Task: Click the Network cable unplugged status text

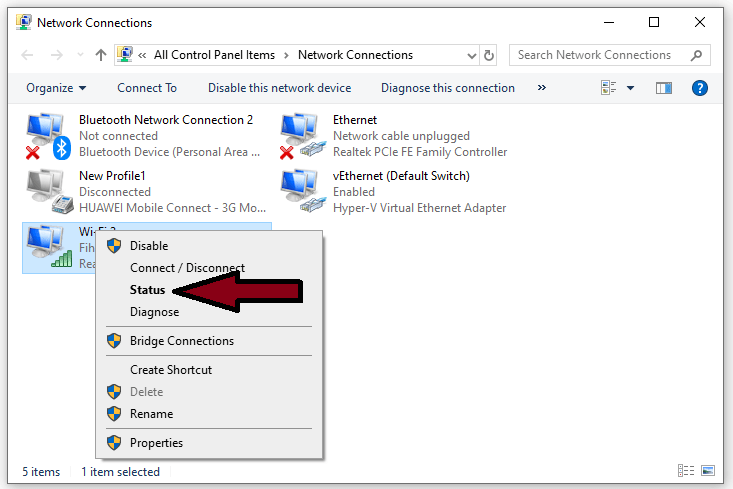Action: coord(401,136)
